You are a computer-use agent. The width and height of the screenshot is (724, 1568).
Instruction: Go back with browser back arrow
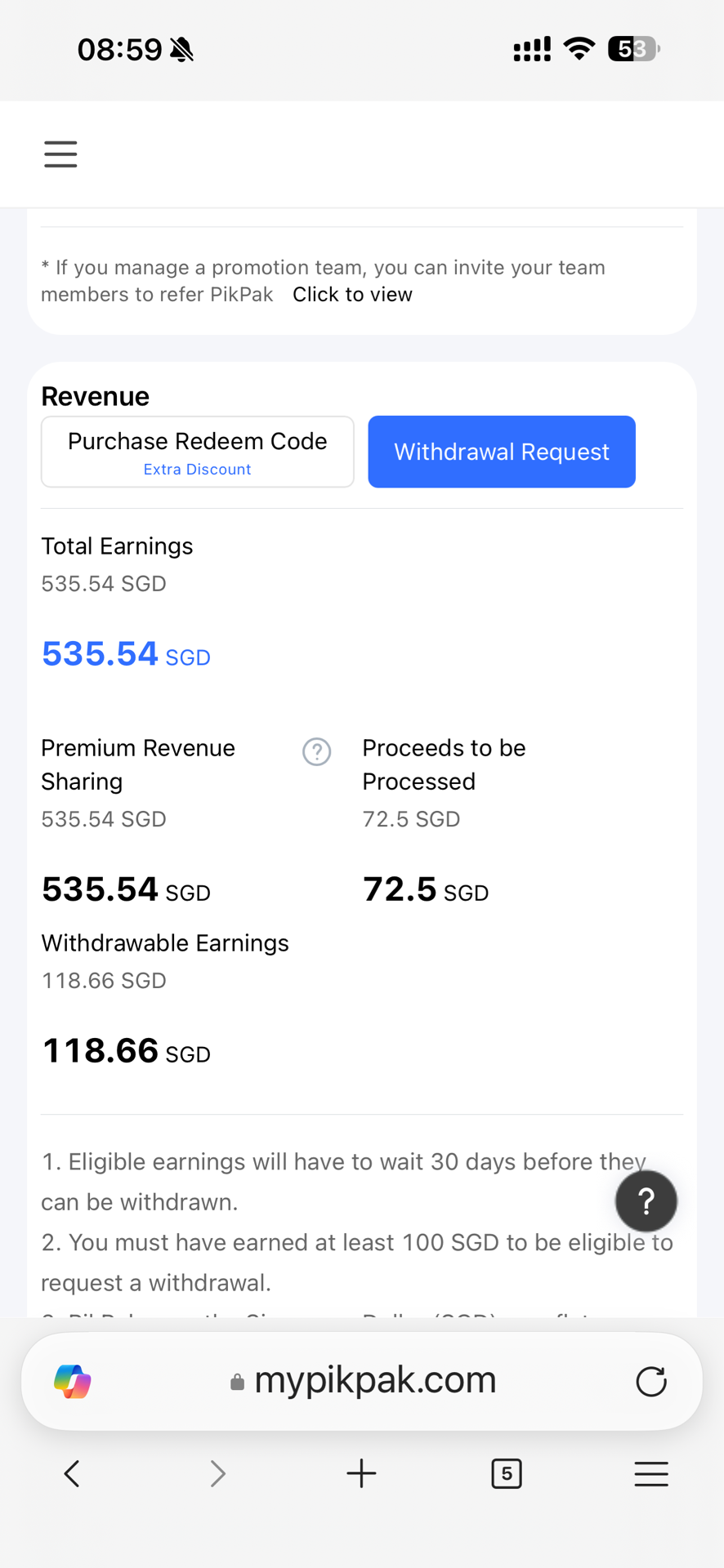coord(72,1474)
